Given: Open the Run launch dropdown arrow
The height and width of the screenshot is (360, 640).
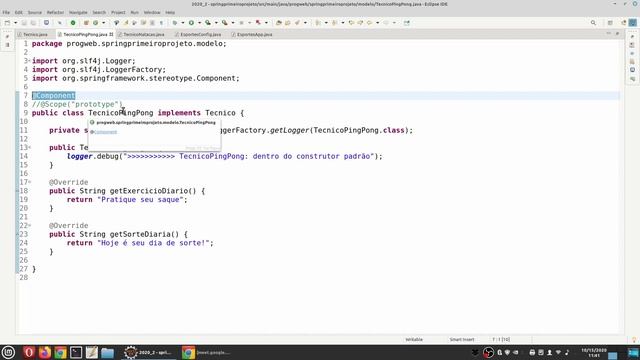Looking at the screenshot, I should point(199,23).
